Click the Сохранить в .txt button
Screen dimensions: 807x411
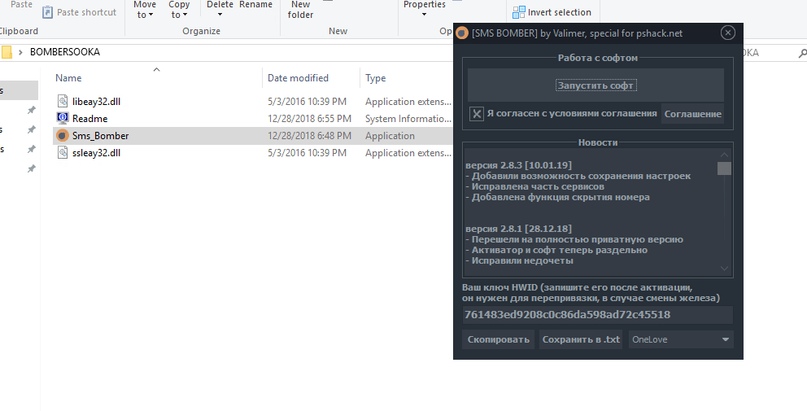580,340
